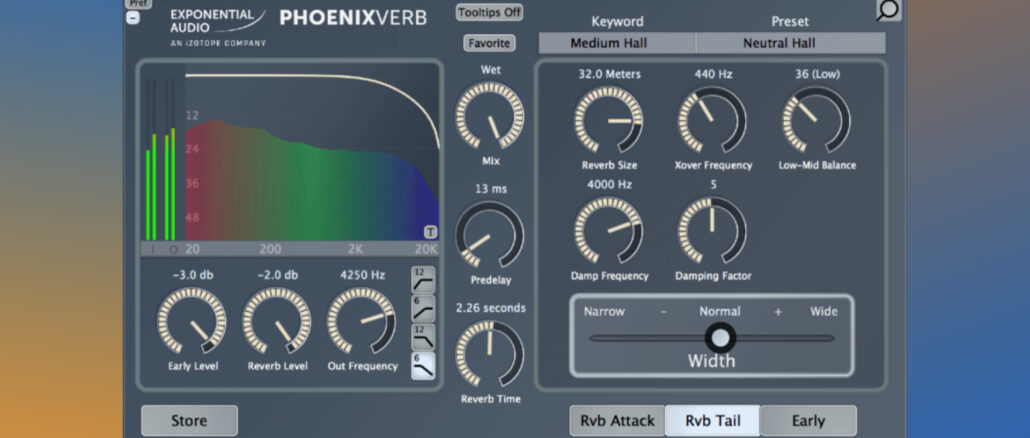Click the Reverb Time knob

coord(490,353)
